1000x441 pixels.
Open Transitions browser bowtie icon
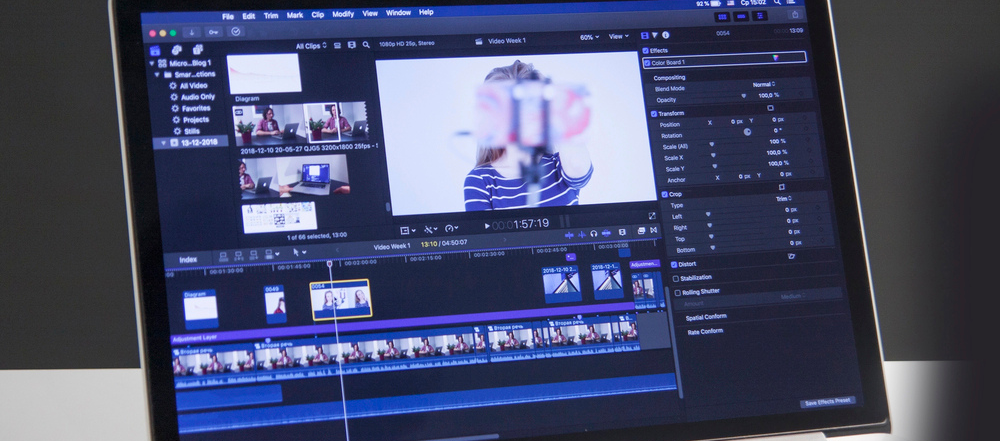(654, 230)
